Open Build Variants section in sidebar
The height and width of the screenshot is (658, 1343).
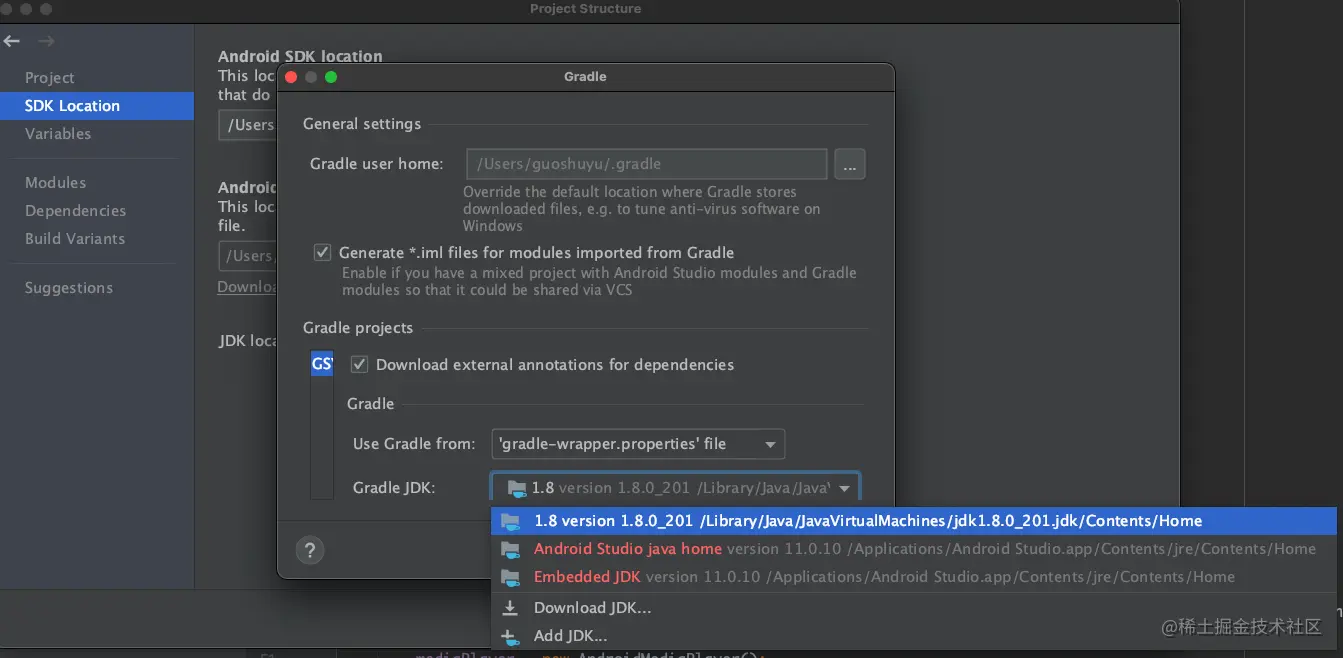pos(75,239)
